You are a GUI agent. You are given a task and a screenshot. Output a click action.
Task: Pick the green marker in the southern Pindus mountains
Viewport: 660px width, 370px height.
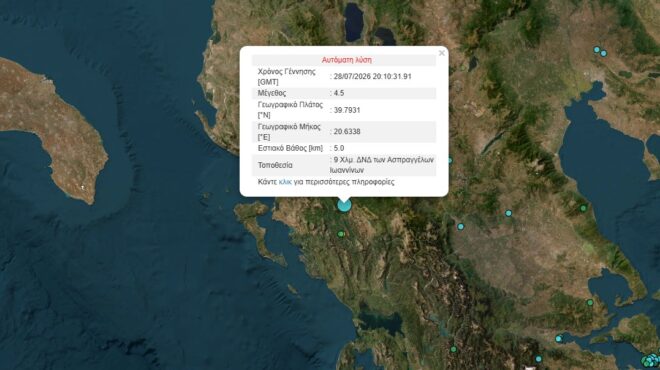point(453,349)
